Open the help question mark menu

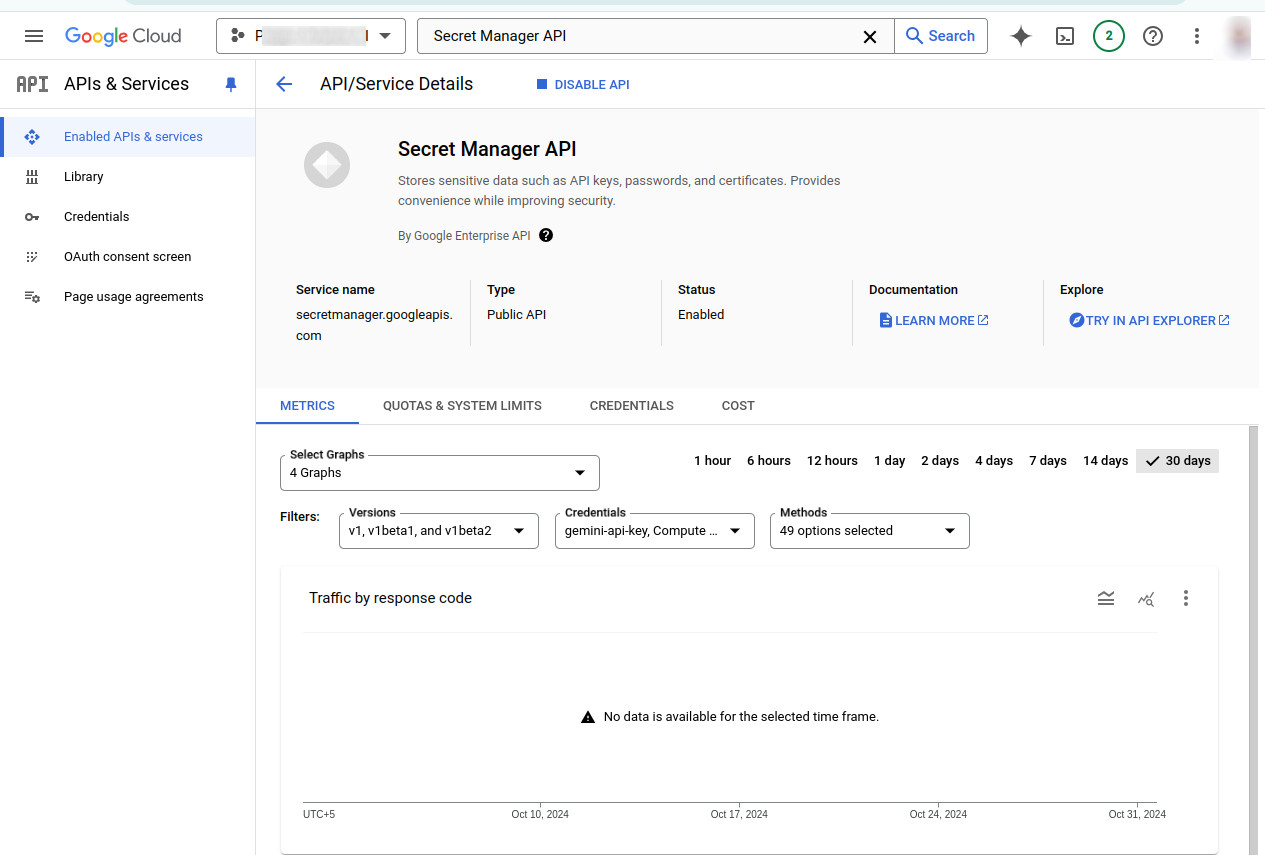(1153, 36)
